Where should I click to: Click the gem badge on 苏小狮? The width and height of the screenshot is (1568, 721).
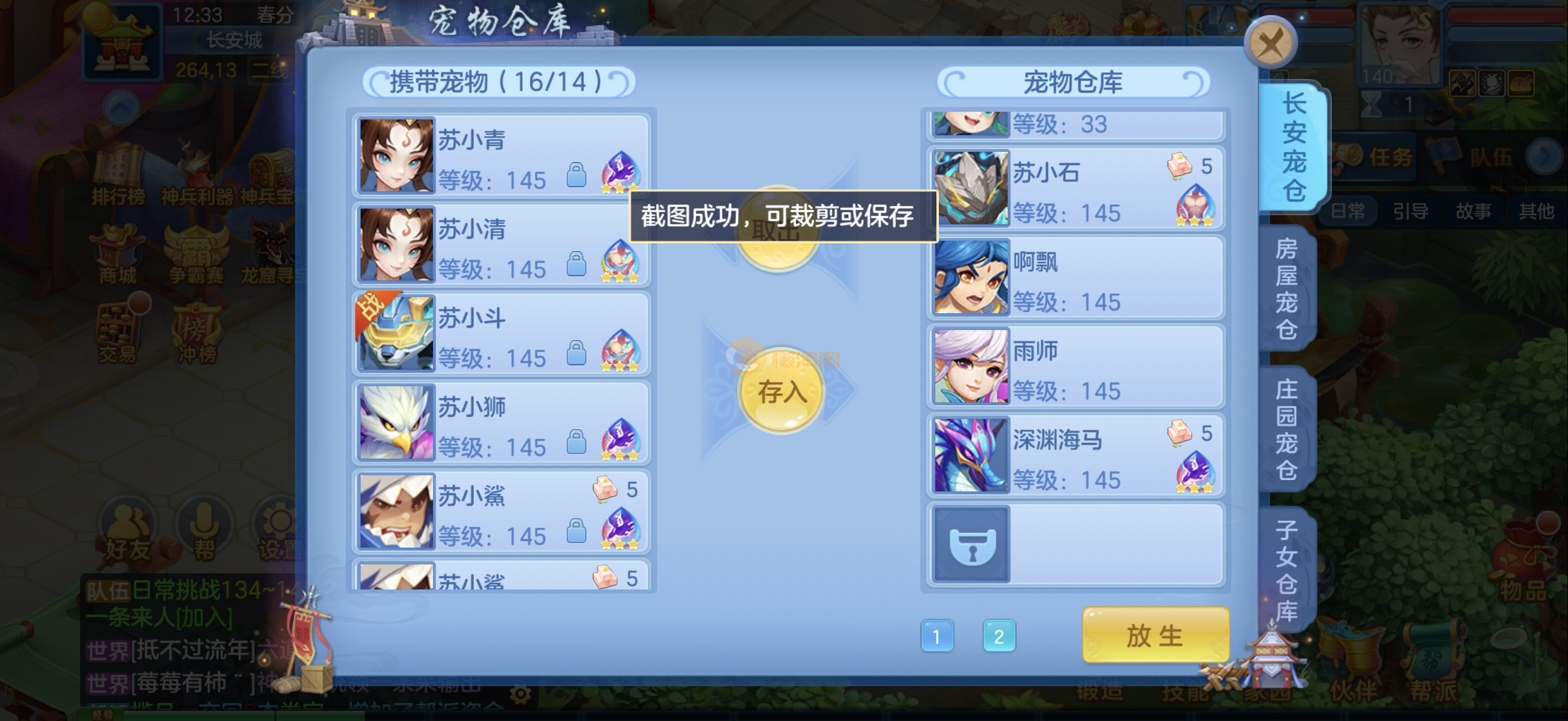coord(620,439)
